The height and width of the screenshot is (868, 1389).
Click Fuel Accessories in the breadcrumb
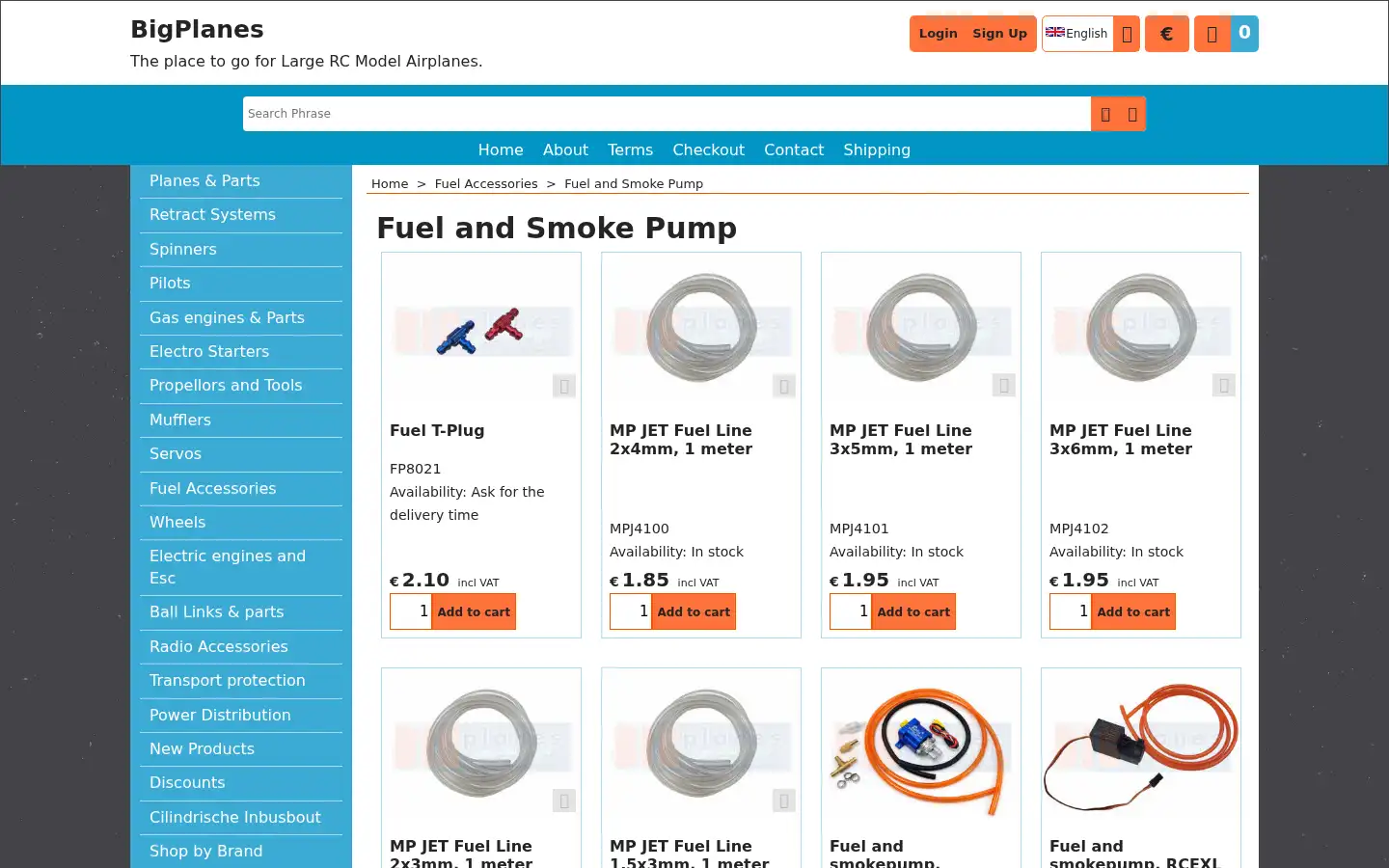pos(486,184)
